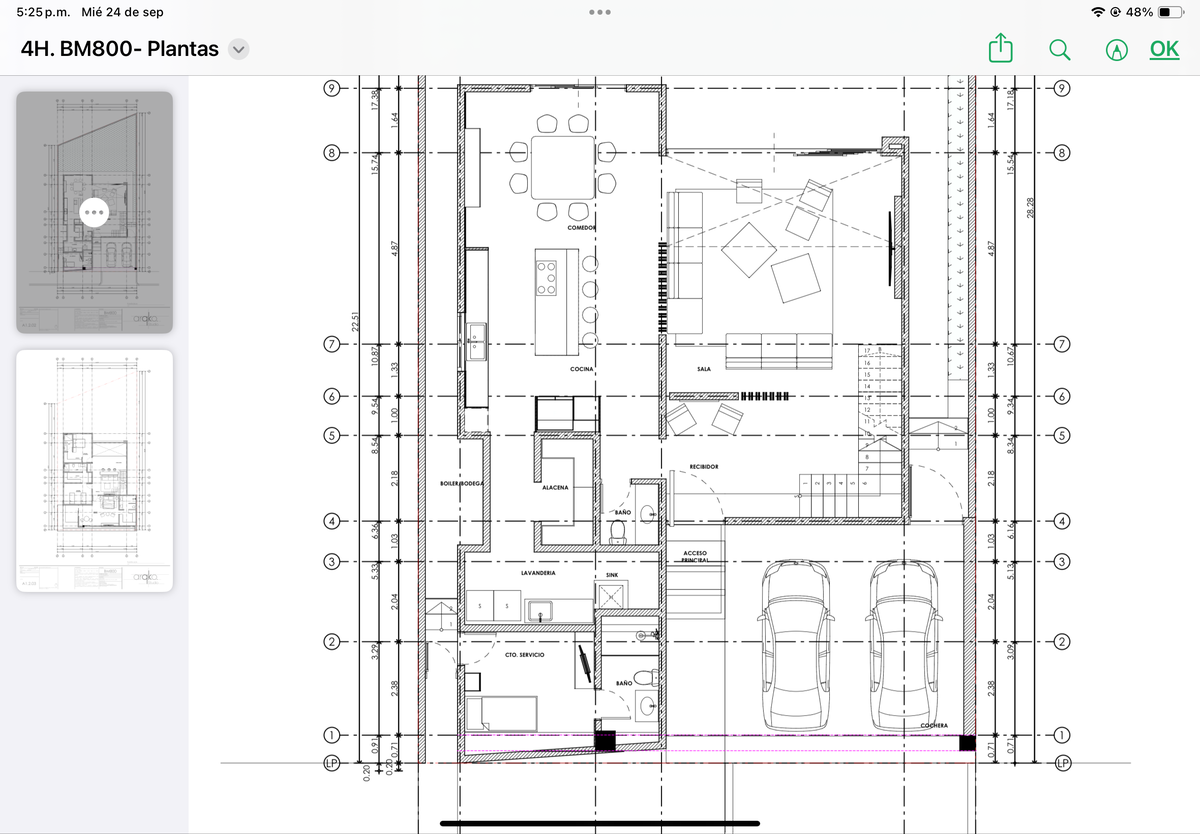Tap the RECIBIDOR label near the stairs
This screenshot has height=834, width=1200.
(x=703, y=467)
